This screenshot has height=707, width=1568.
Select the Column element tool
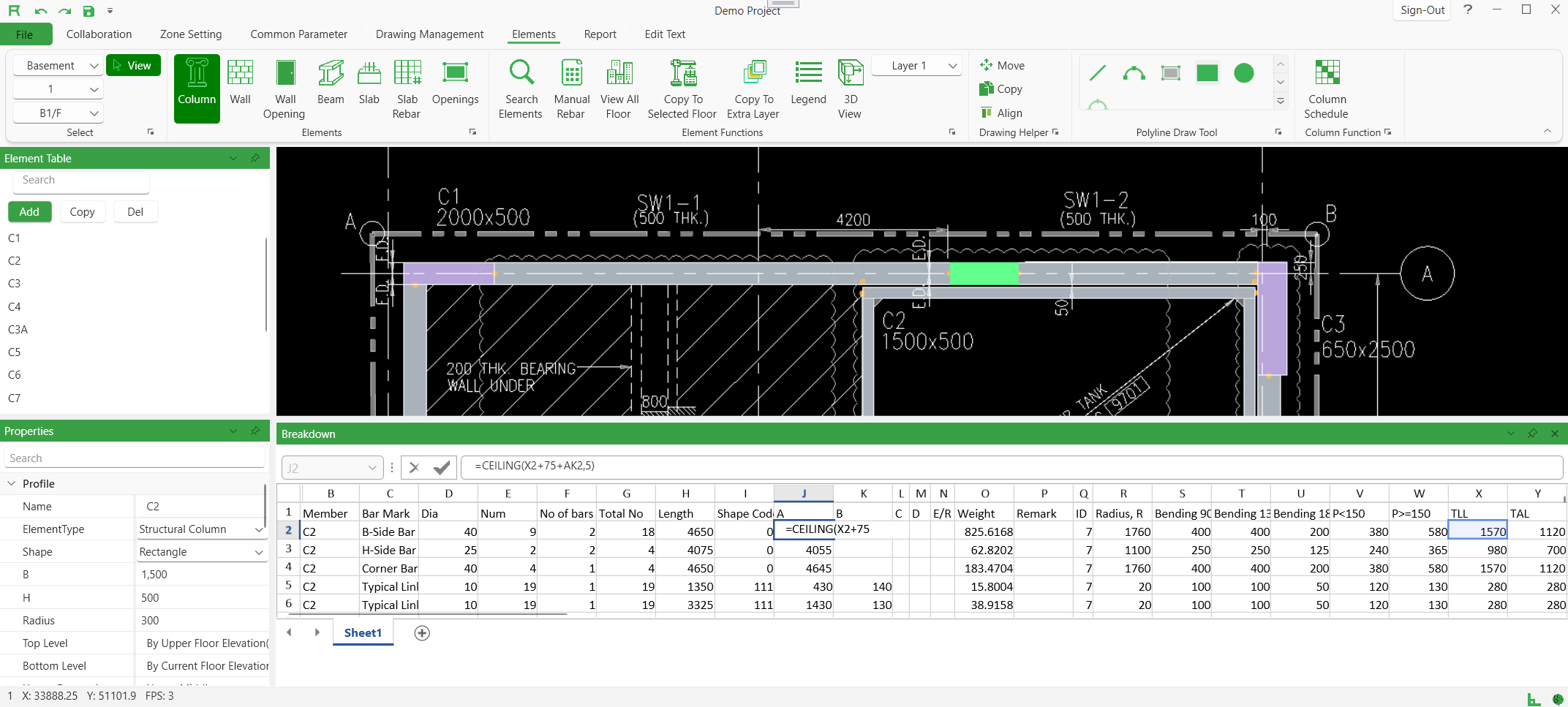[197, 87]
